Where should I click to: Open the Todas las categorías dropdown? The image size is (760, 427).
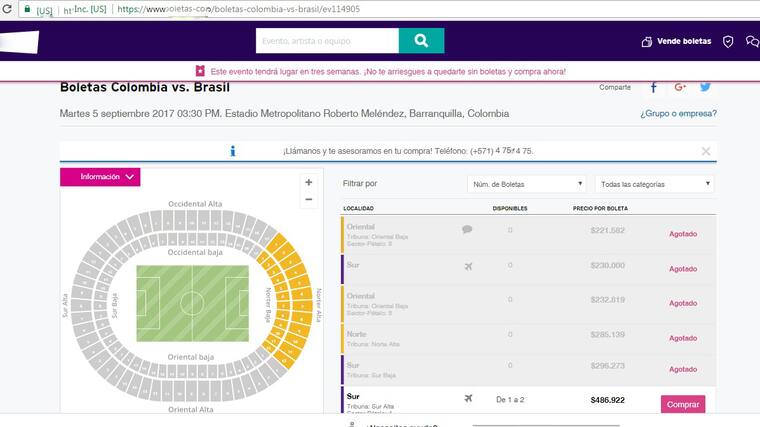pyautogui.click(x=654, y=184)
